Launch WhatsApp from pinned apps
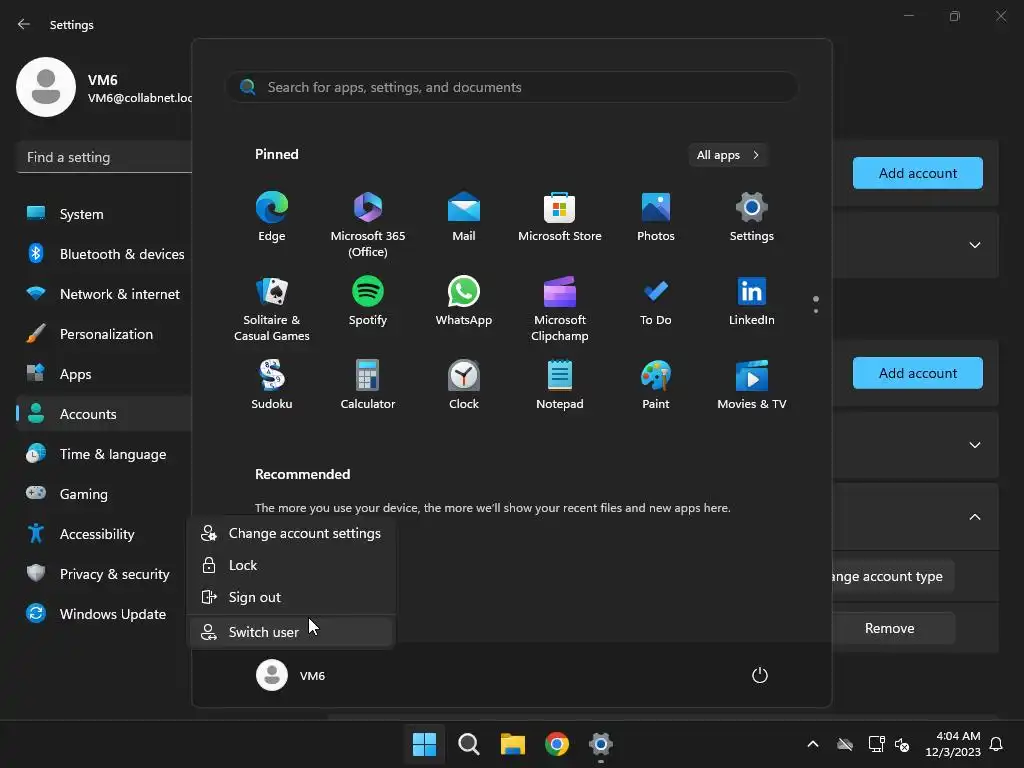The height and width of the screenshot is (768, 1024). click(x=464, y=301)
